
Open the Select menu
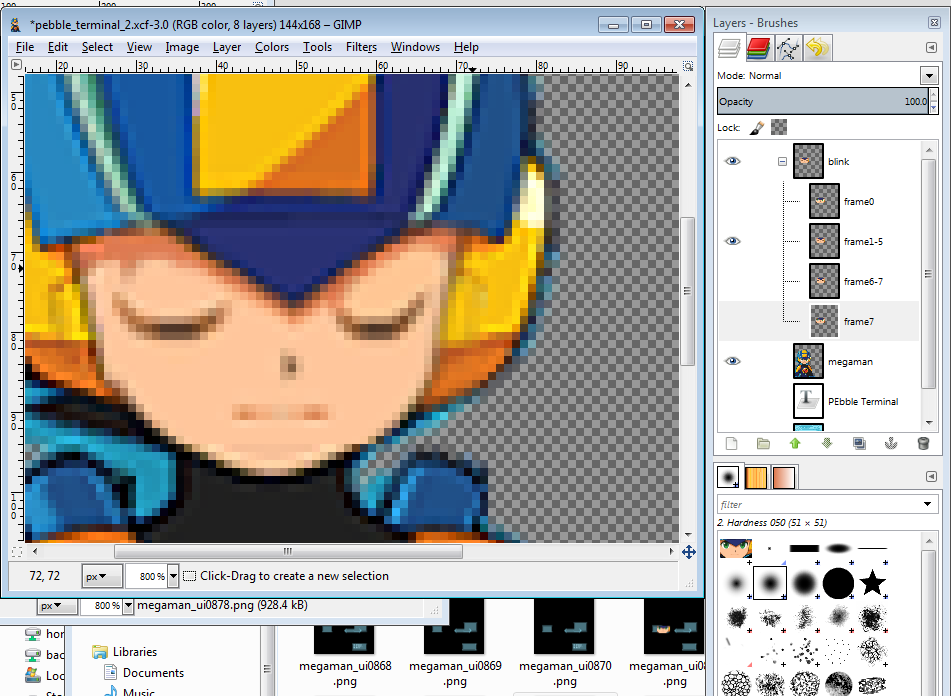(97, 47)
